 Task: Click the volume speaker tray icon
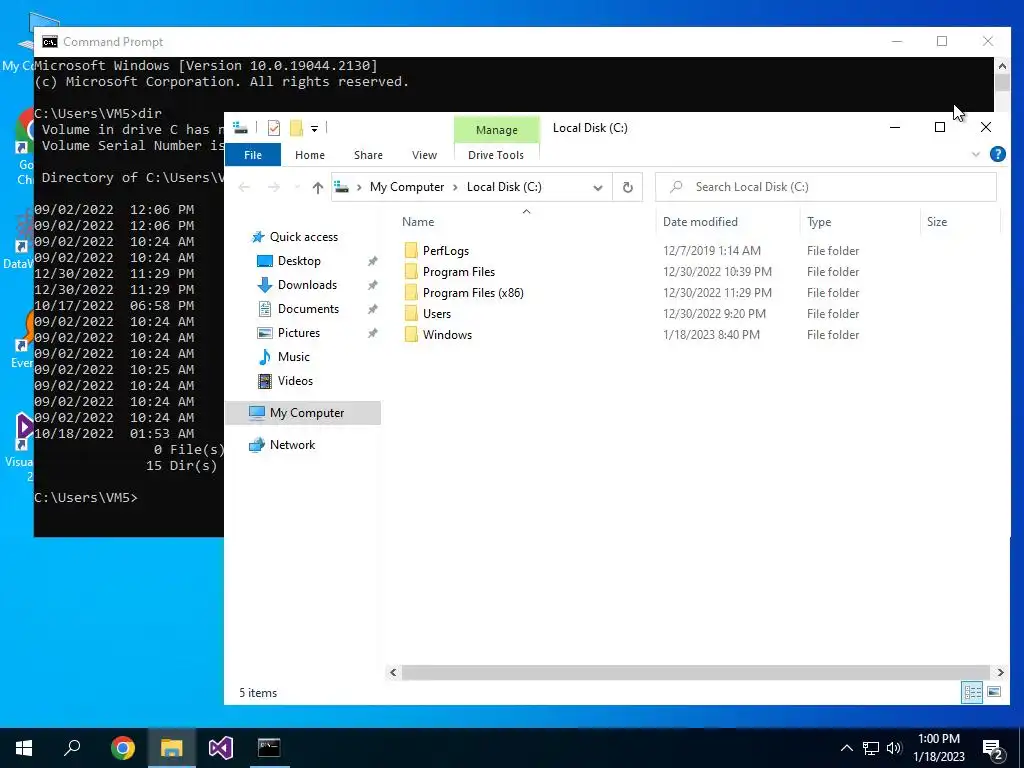pos(894,748)
